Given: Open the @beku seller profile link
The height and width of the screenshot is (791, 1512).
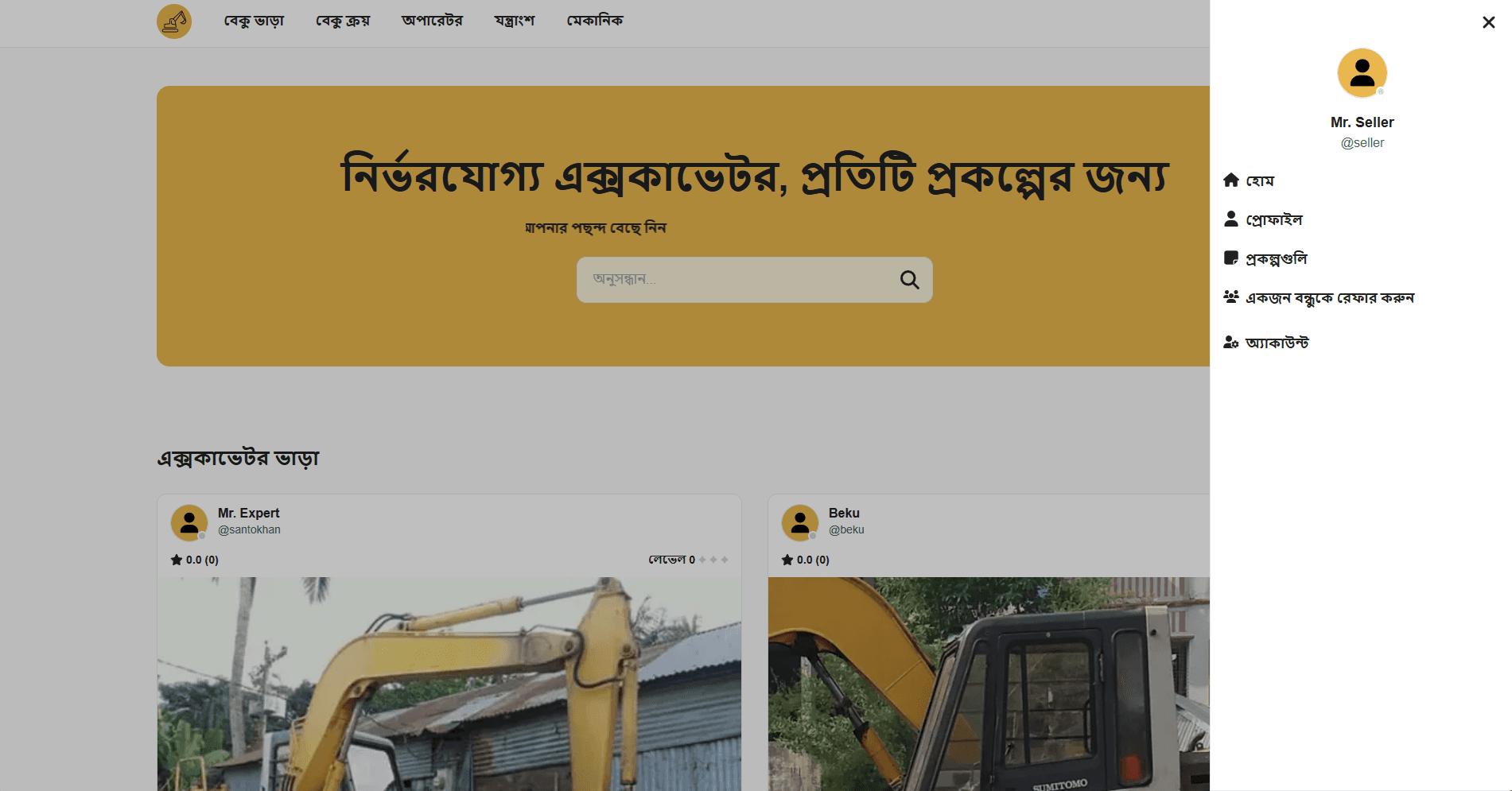Looking at the screenshot, I should [847, 529].
